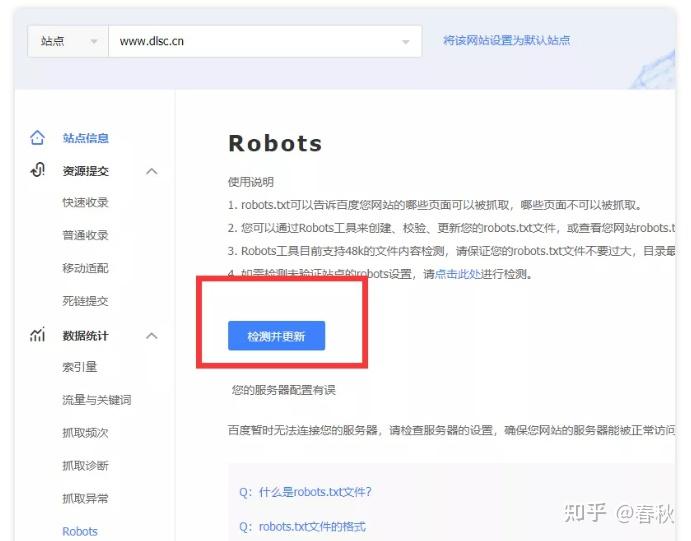This screenshot has height=541, width=691.
Task: Open FAQ 什么是robots.txt文件?
Action: (305, 492)
